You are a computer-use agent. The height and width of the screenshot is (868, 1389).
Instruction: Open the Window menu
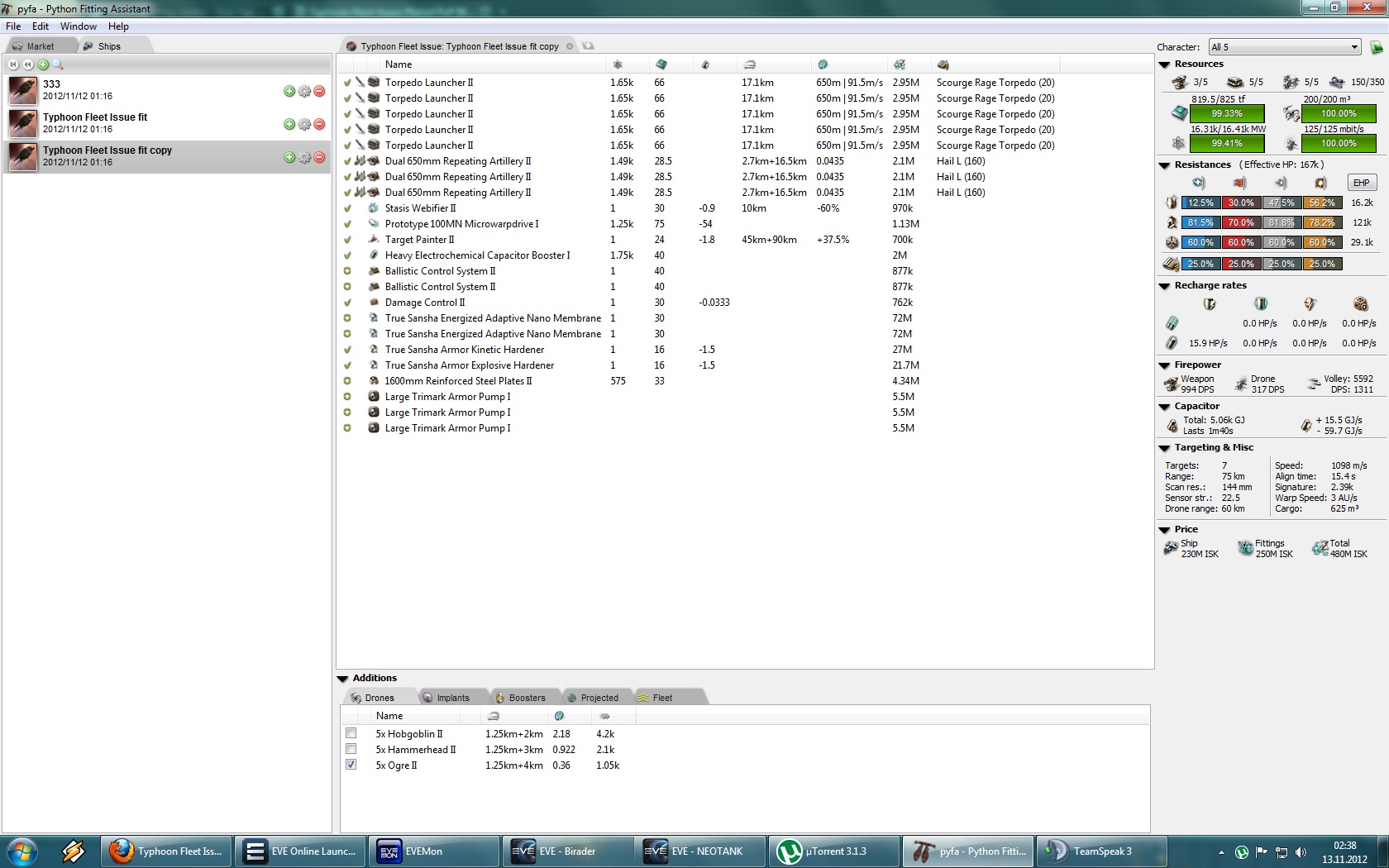(x=79, y=26)
